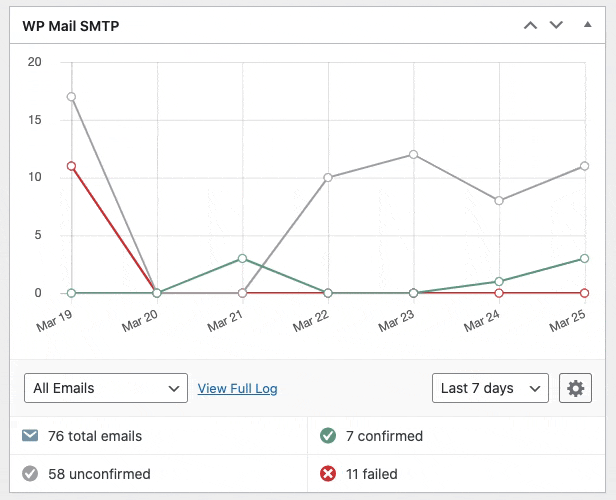The height and width of the screenshot is (500, 616).
Task: Select the Mar 19 red failed data point
Action: [71, 166]
